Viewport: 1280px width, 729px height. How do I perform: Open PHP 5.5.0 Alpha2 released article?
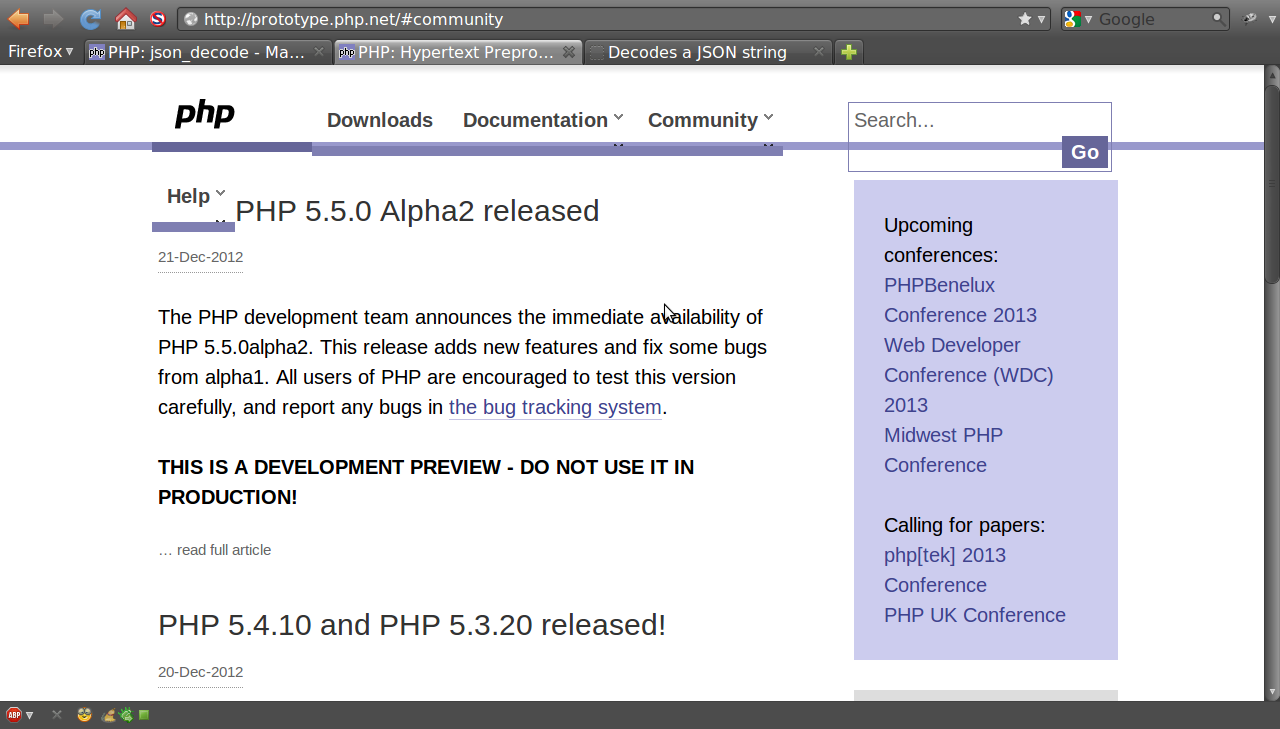(x=417, y=211)
